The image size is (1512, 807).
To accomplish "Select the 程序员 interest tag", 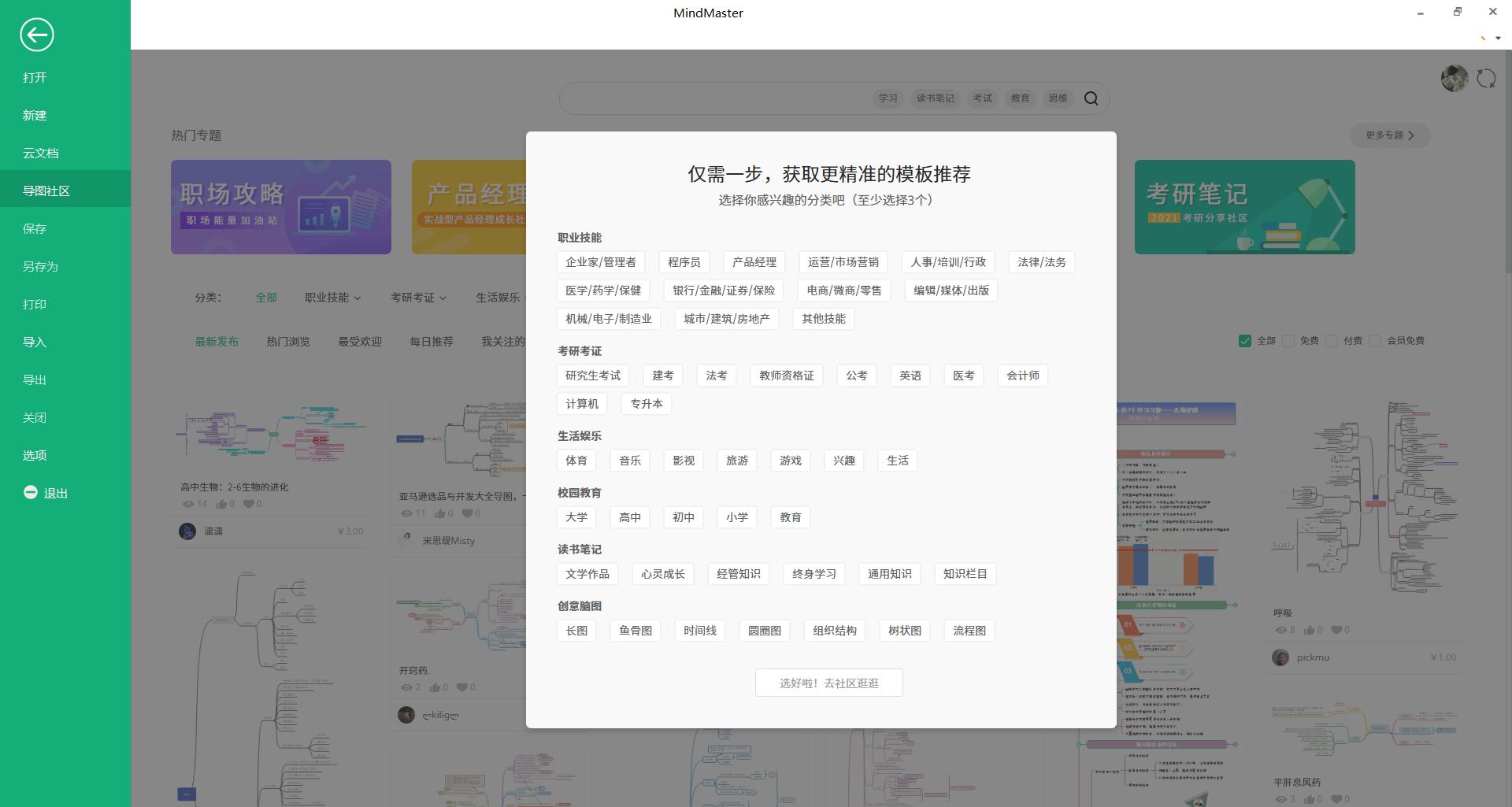I will click(x=683, y=261).
